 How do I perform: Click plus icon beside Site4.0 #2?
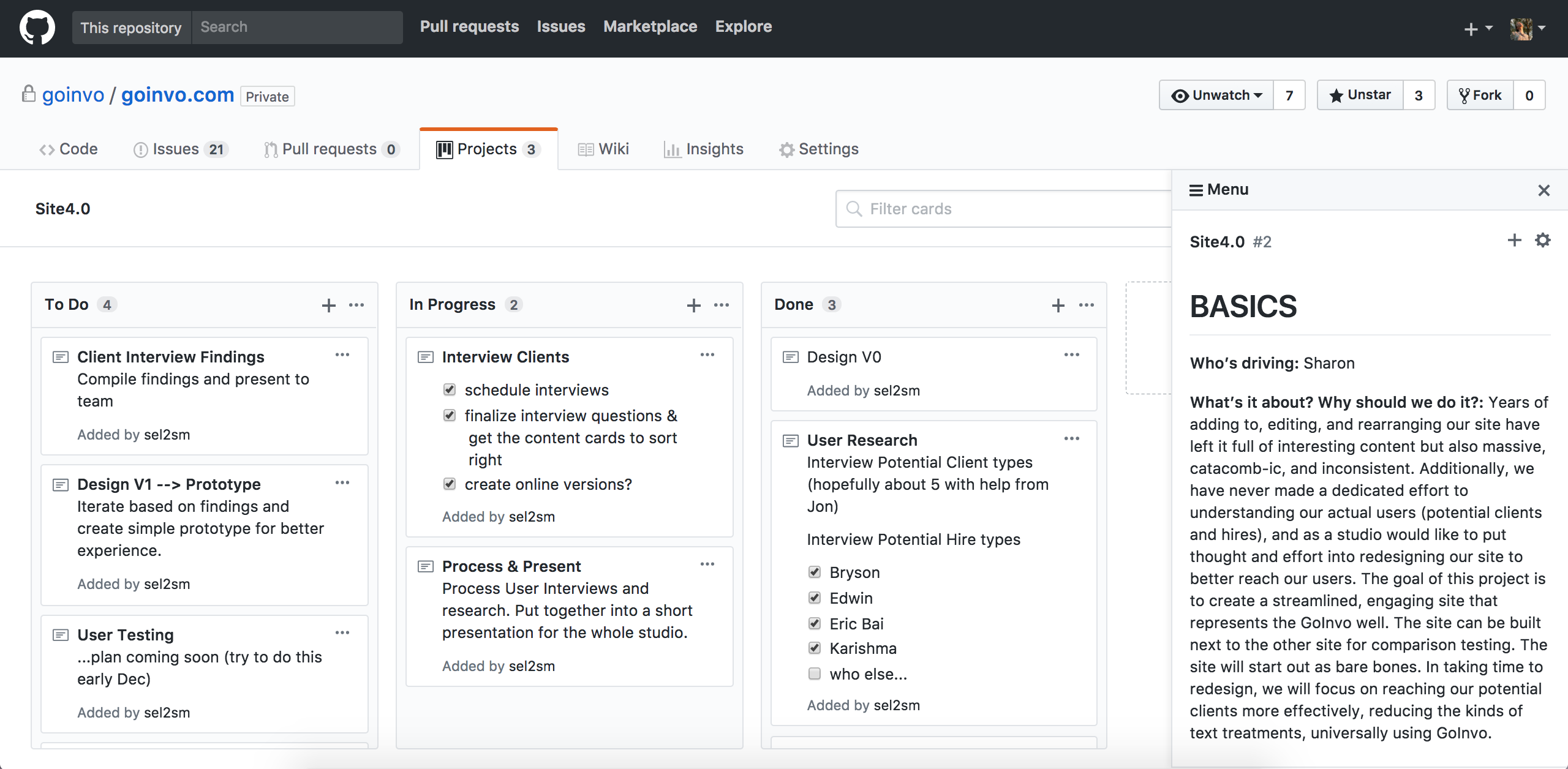[1514, 240]
